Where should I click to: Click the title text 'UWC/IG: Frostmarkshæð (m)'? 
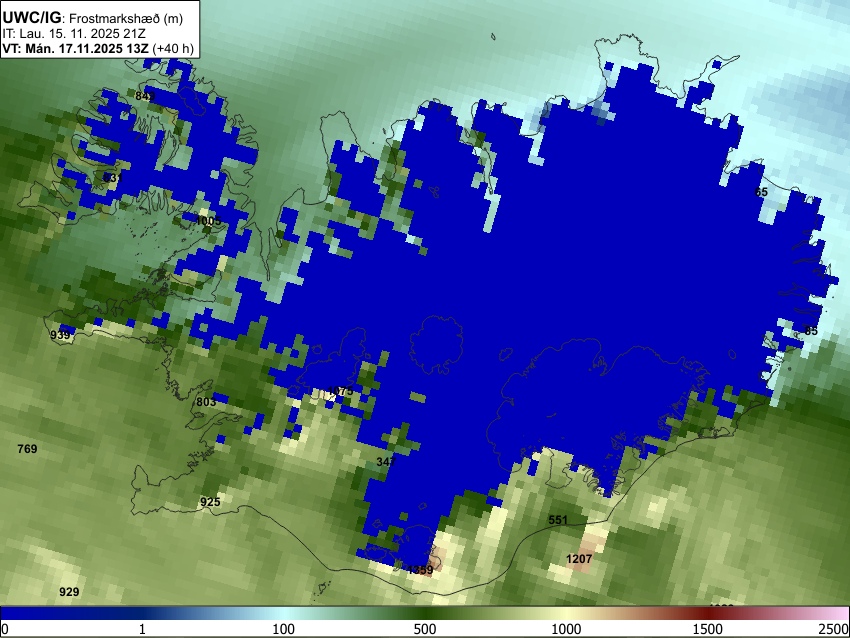tap(93, 18)
